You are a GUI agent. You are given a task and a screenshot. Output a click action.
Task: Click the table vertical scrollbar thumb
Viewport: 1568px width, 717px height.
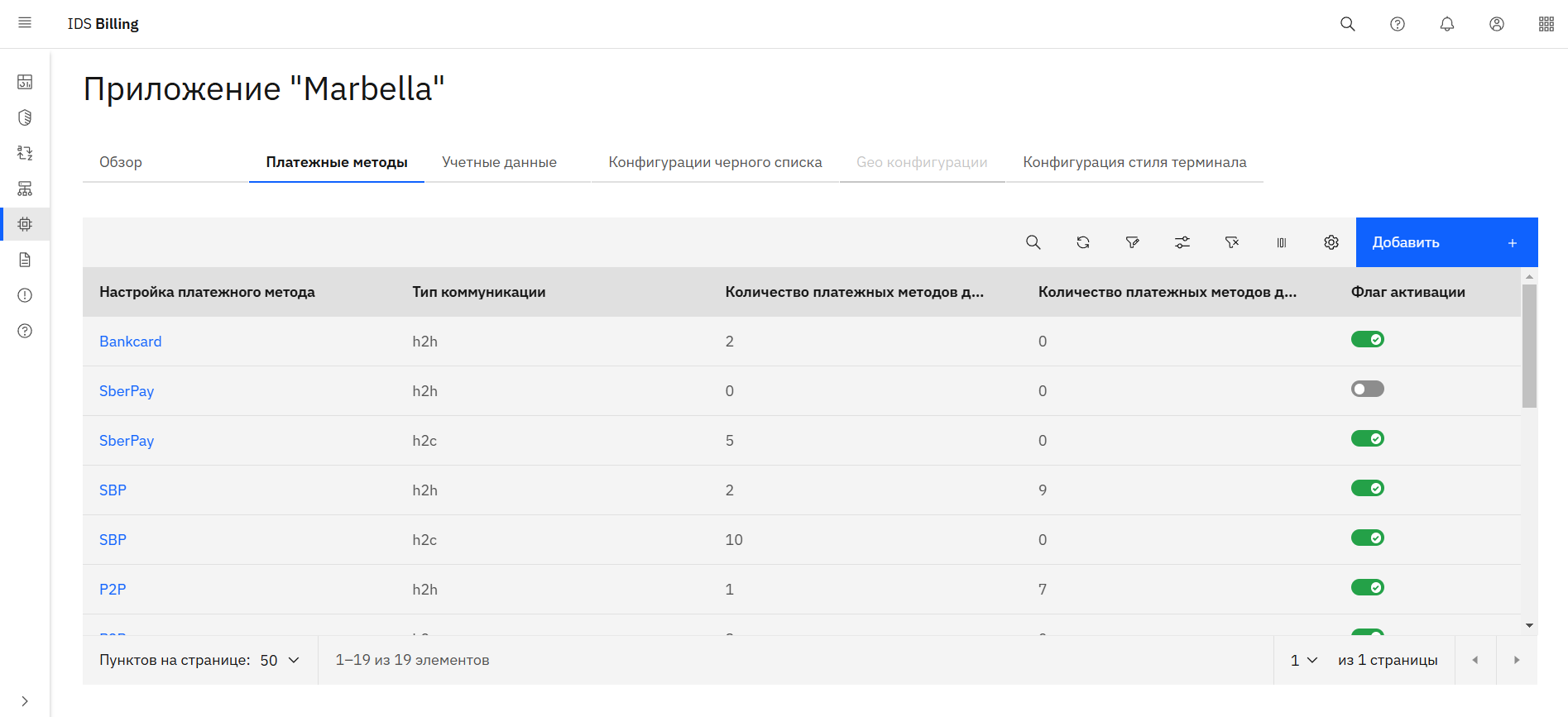(1529, 346)
